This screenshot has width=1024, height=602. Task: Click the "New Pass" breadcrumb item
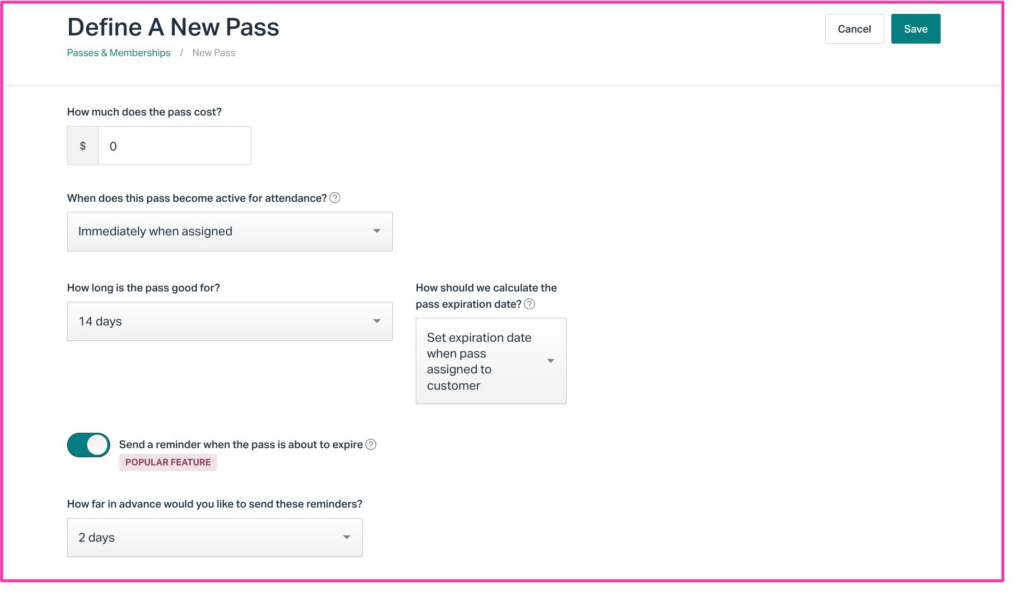pyautogui.click(x=214, y=53)
